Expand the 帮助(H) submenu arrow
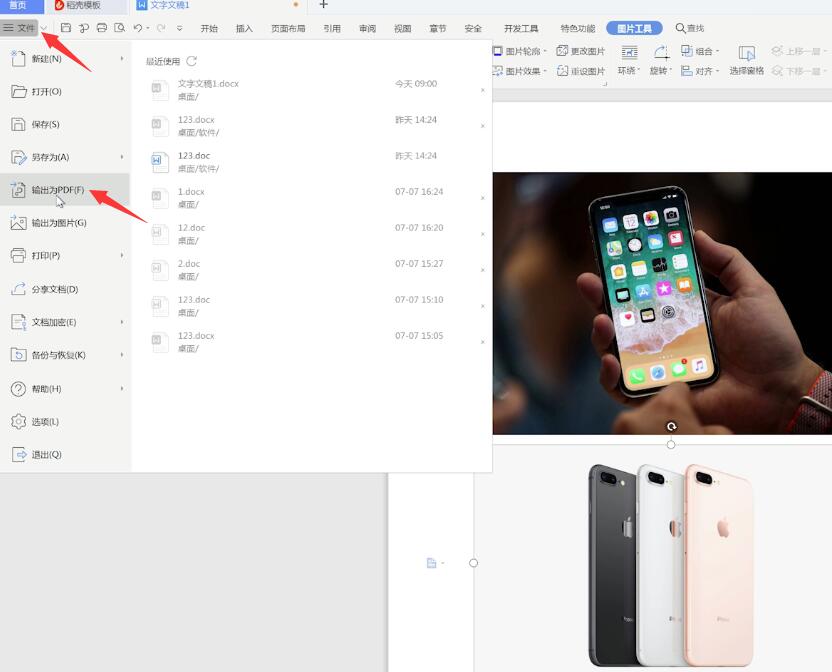The width and height of the screenshot is (832, 672). pyautogui.click(x=122, y=389)
